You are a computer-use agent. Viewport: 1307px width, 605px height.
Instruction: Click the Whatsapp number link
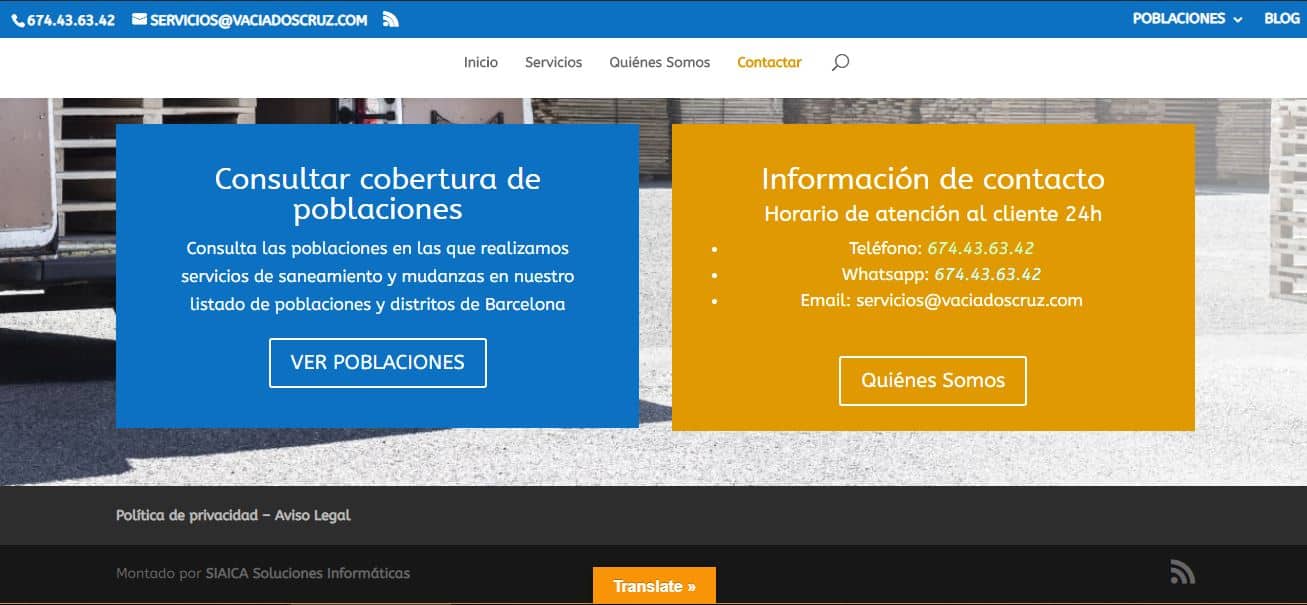coord(987,274)
